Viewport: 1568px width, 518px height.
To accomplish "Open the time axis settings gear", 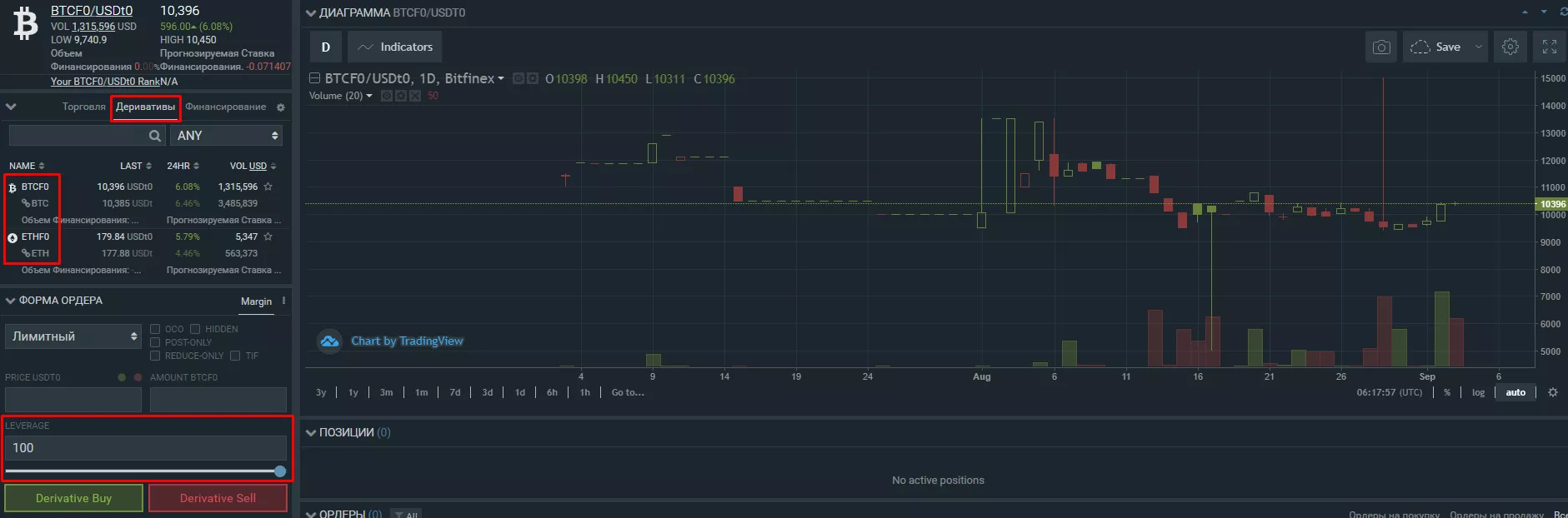I will (x=1552, y=392).
